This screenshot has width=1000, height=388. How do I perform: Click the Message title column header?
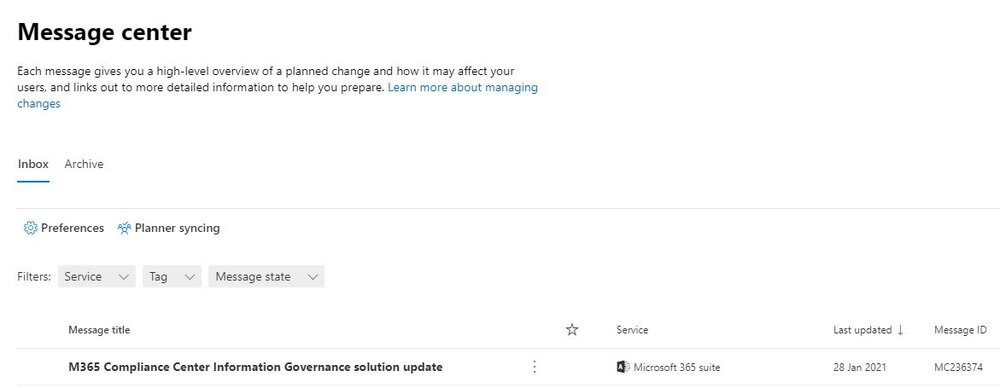coord(99,330)
